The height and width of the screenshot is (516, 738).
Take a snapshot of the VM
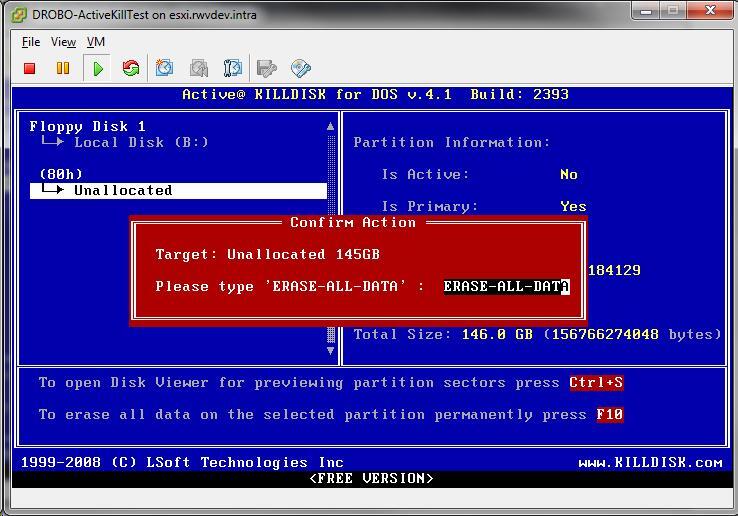pos(164,68)
